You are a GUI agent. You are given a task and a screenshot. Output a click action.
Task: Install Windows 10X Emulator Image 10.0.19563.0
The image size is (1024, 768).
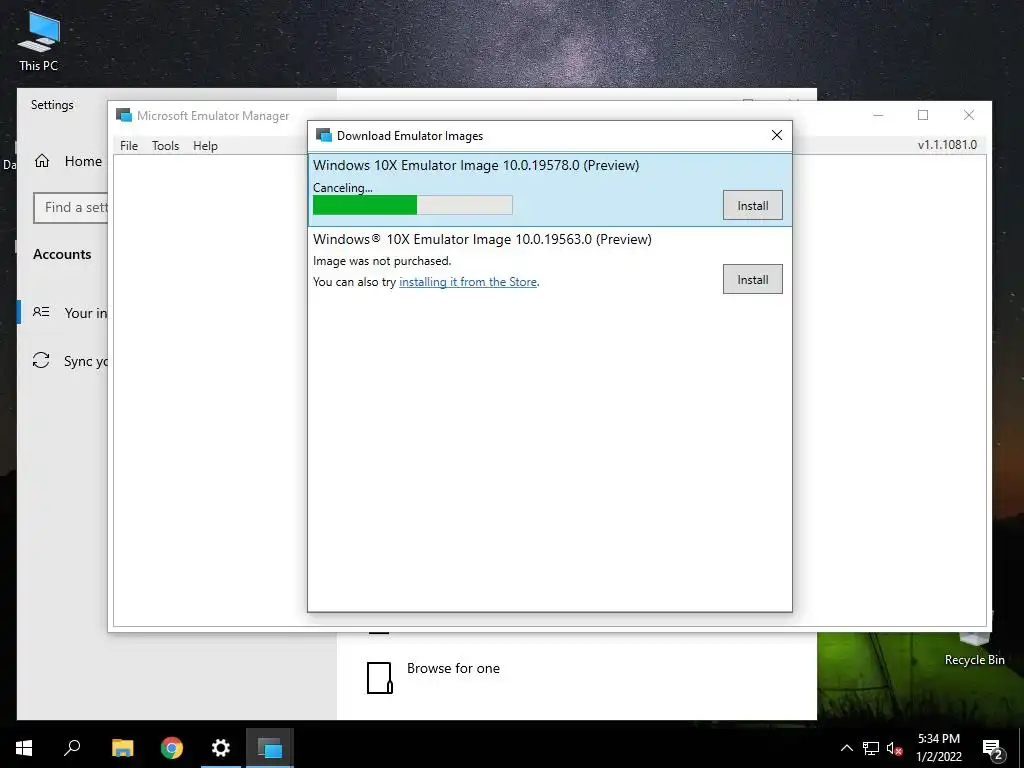click(x=752, y=280)
